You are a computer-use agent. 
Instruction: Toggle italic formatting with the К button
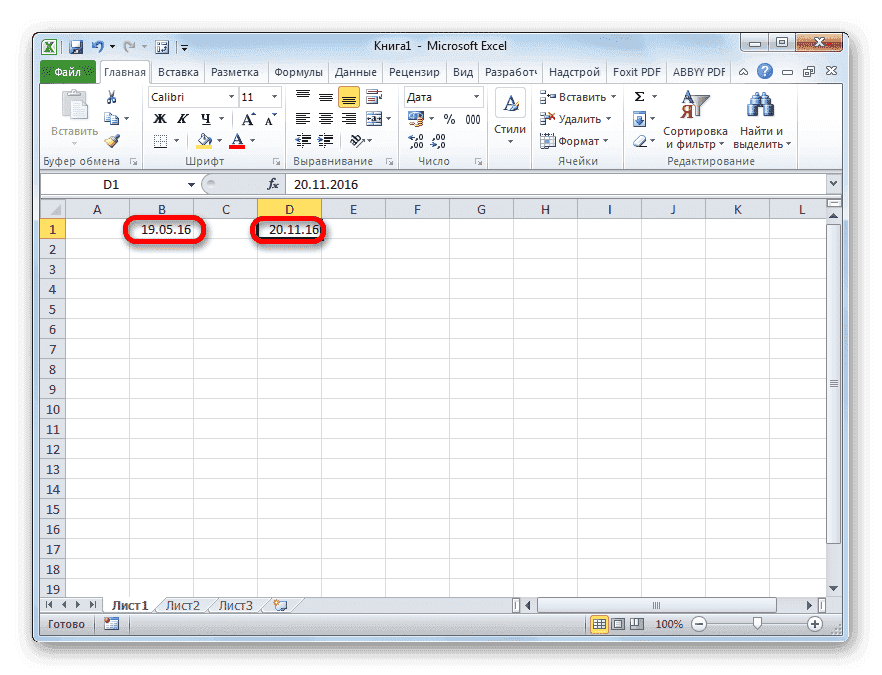click(181, 118)
